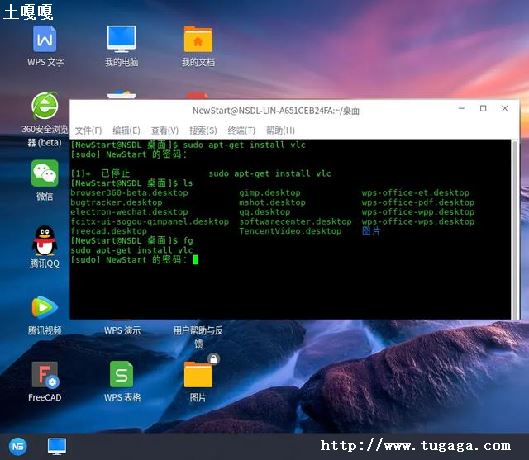The width and height of the screenshot is (529, 460).
Task: Open the WPS 文字 desktop icon
Action: [45, 39]
